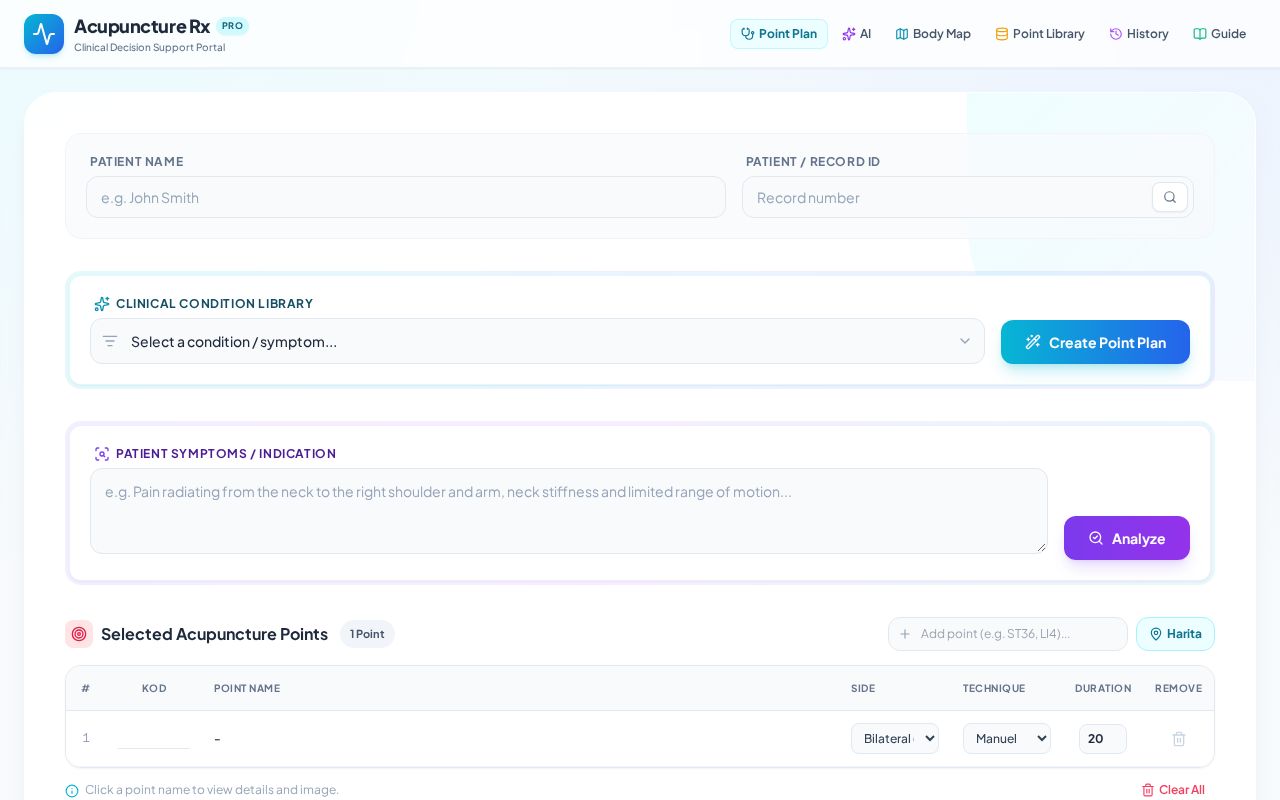The image size is (1280, 800).
Task: Click the purple Analyze button
Action: click(1127, 538)
